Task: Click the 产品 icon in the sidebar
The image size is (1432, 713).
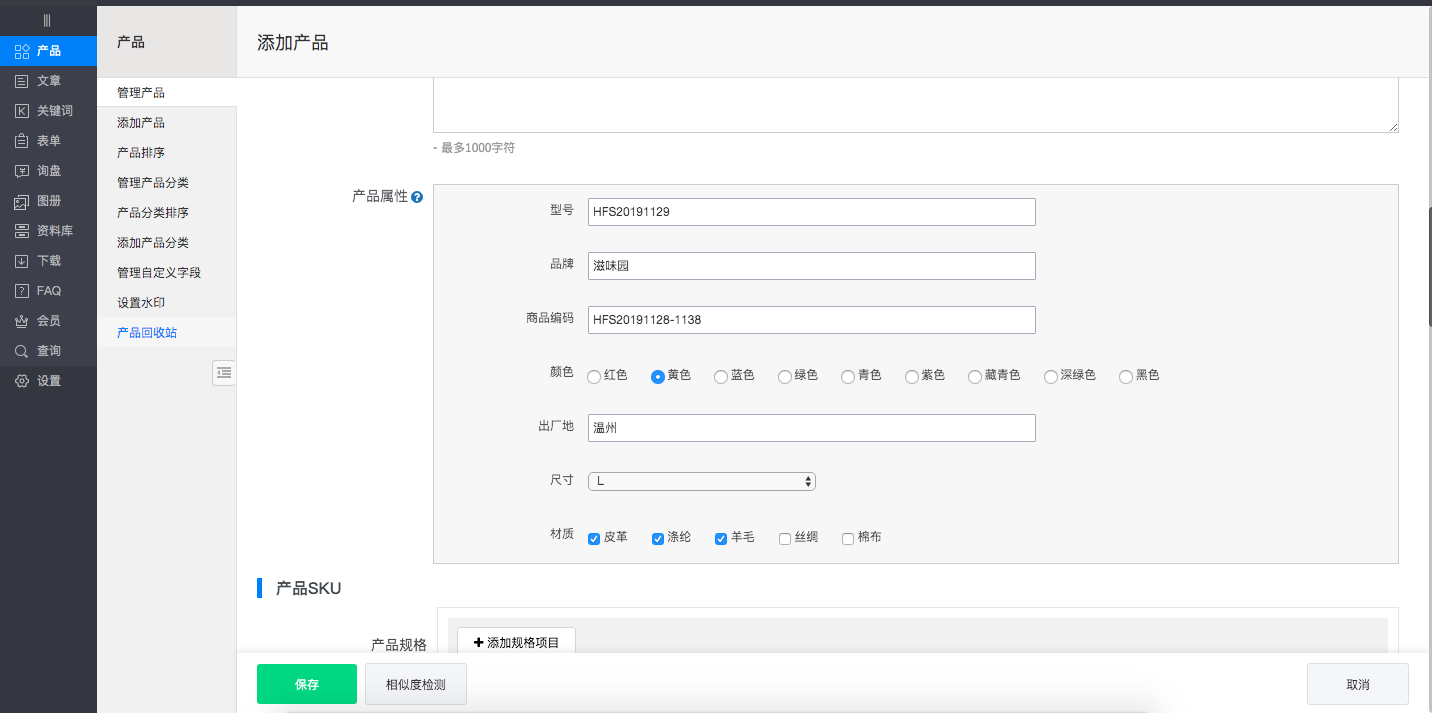Action: [21, 51]
